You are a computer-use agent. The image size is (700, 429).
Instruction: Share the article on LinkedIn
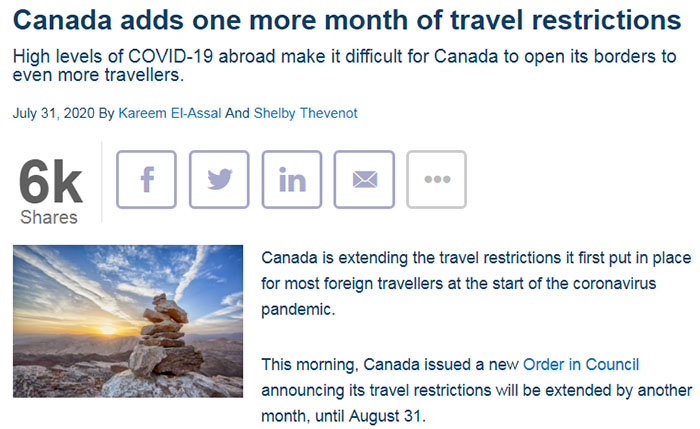tap(292, 180)
